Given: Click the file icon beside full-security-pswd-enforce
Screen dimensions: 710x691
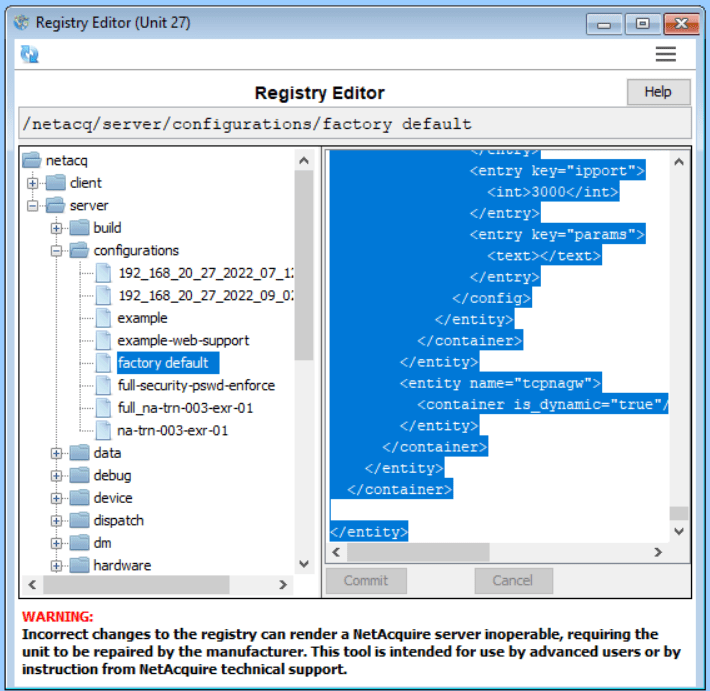Looking at the screenshot, I should click(103, 385).
